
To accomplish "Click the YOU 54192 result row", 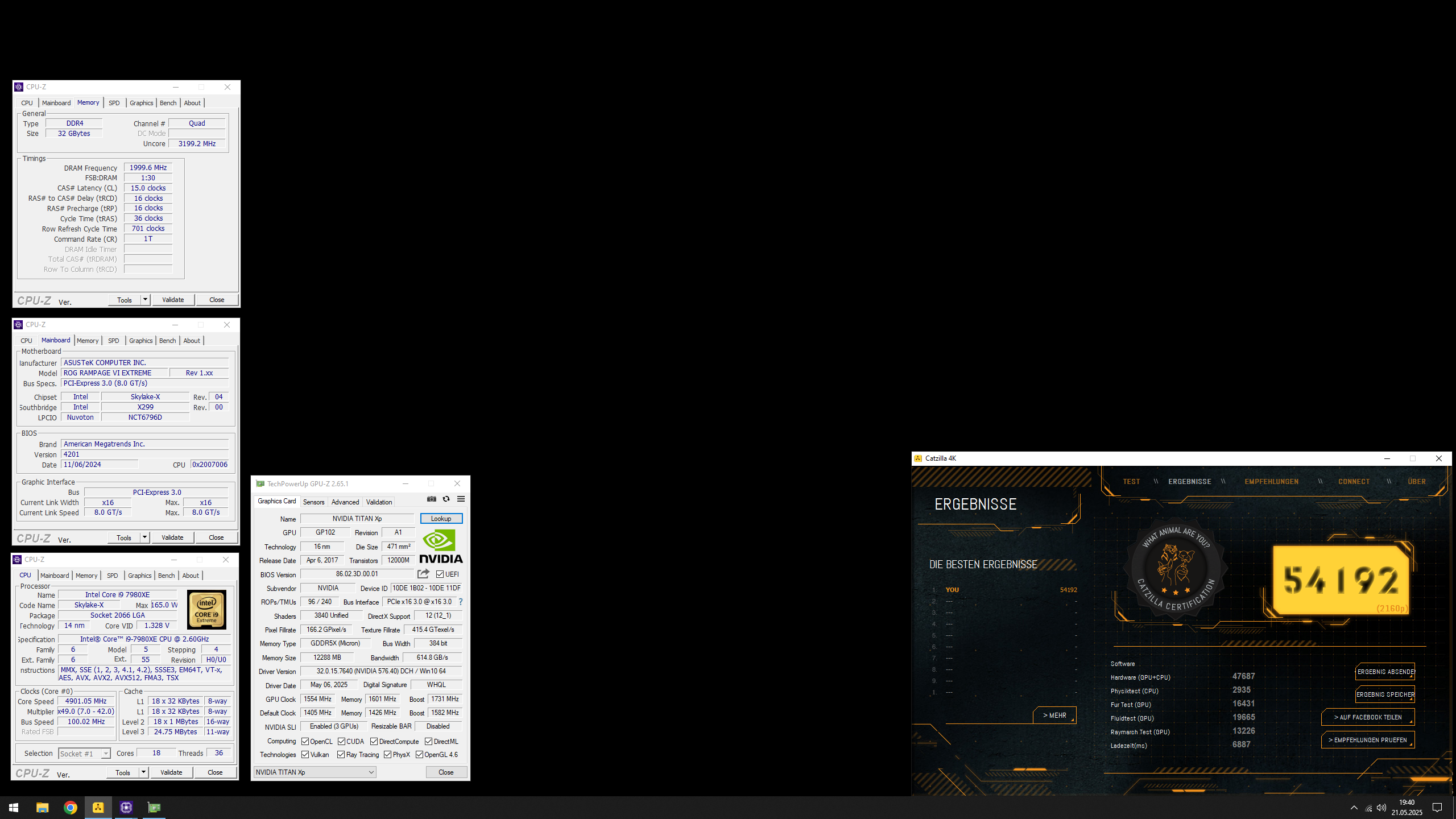I will [1005, 590].
